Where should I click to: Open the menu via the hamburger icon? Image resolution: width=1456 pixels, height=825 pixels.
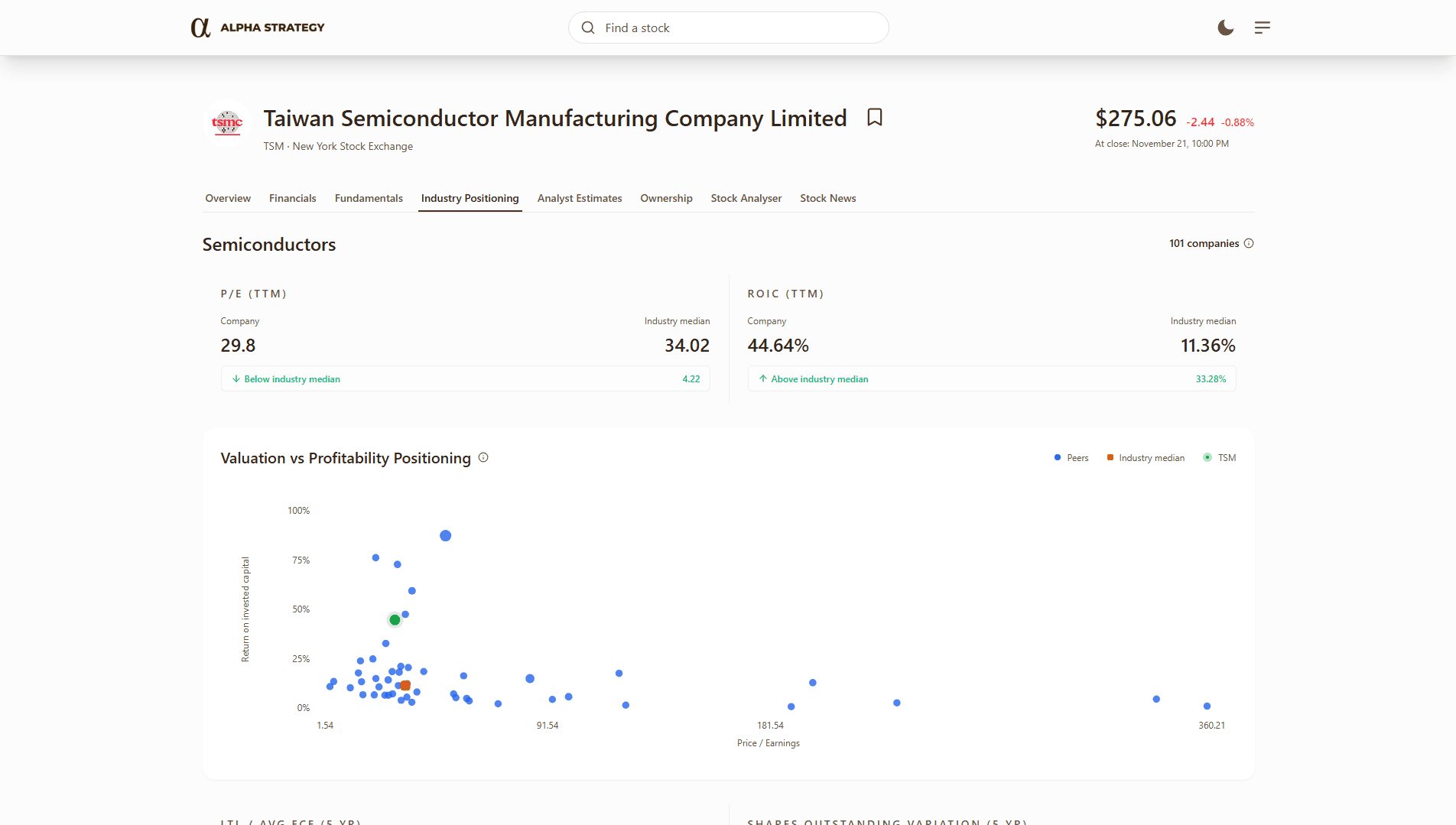[1262, 28]
